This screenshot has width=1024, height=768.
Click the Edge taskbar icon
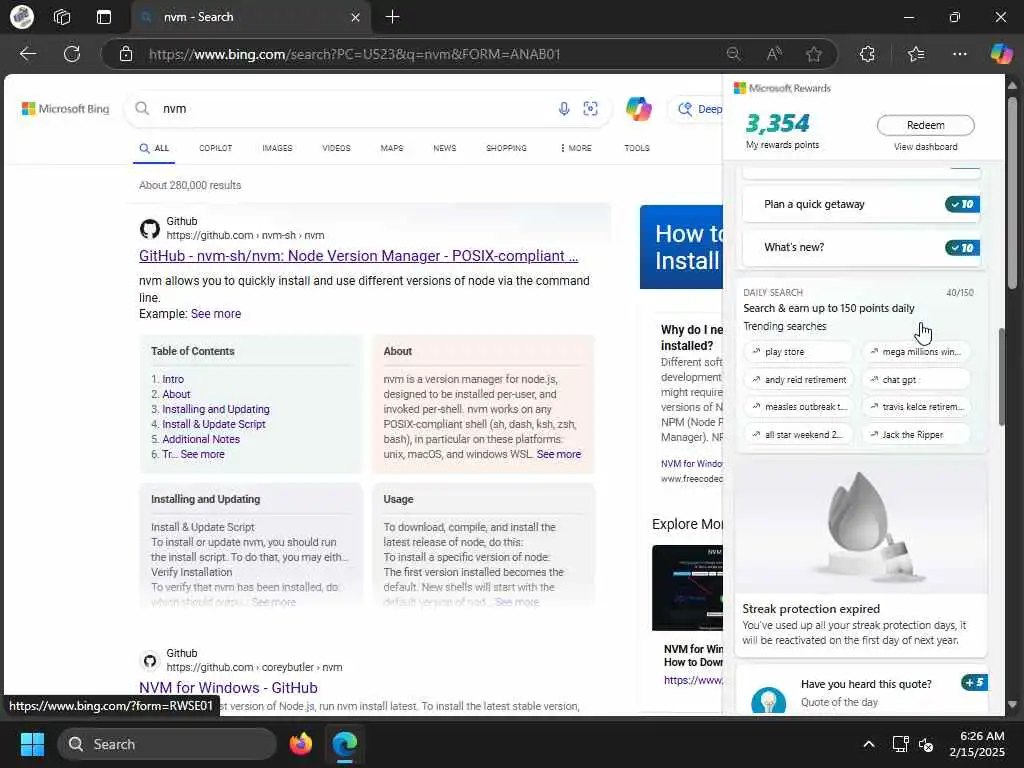[344, 744]
